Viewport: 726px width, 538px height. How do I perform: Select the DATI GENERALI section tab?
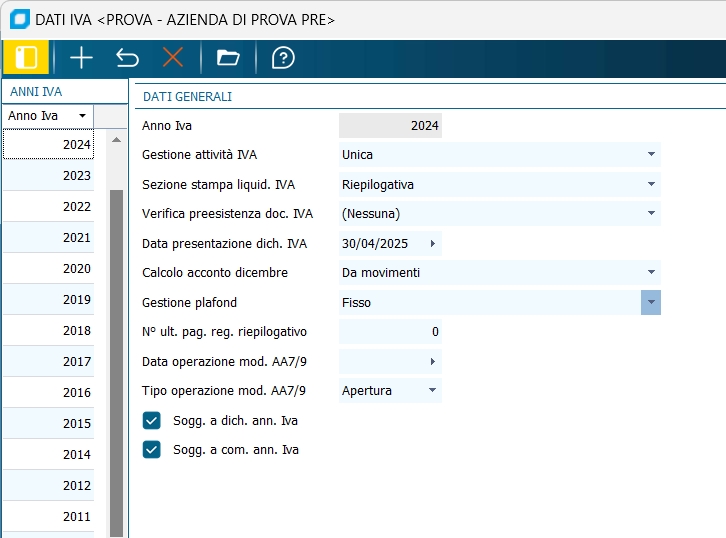pyautogui.click(x=188, y=97)
